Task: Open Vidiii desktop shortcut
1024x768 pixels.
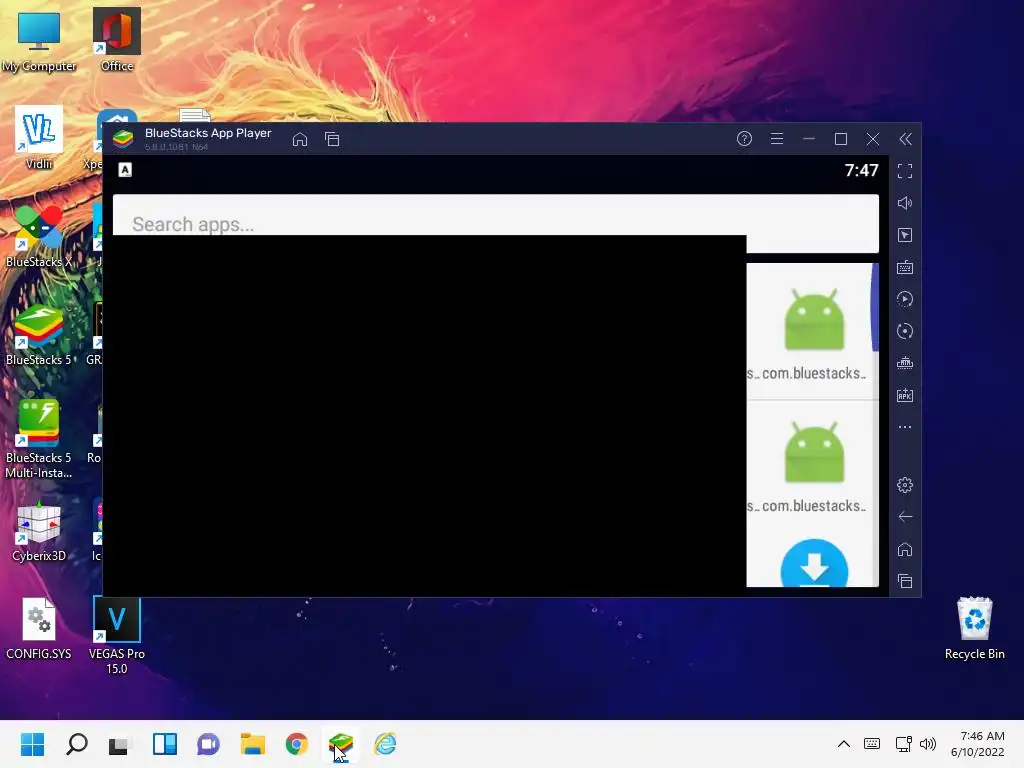Action: pyautogui.click(x=39, y=138)
